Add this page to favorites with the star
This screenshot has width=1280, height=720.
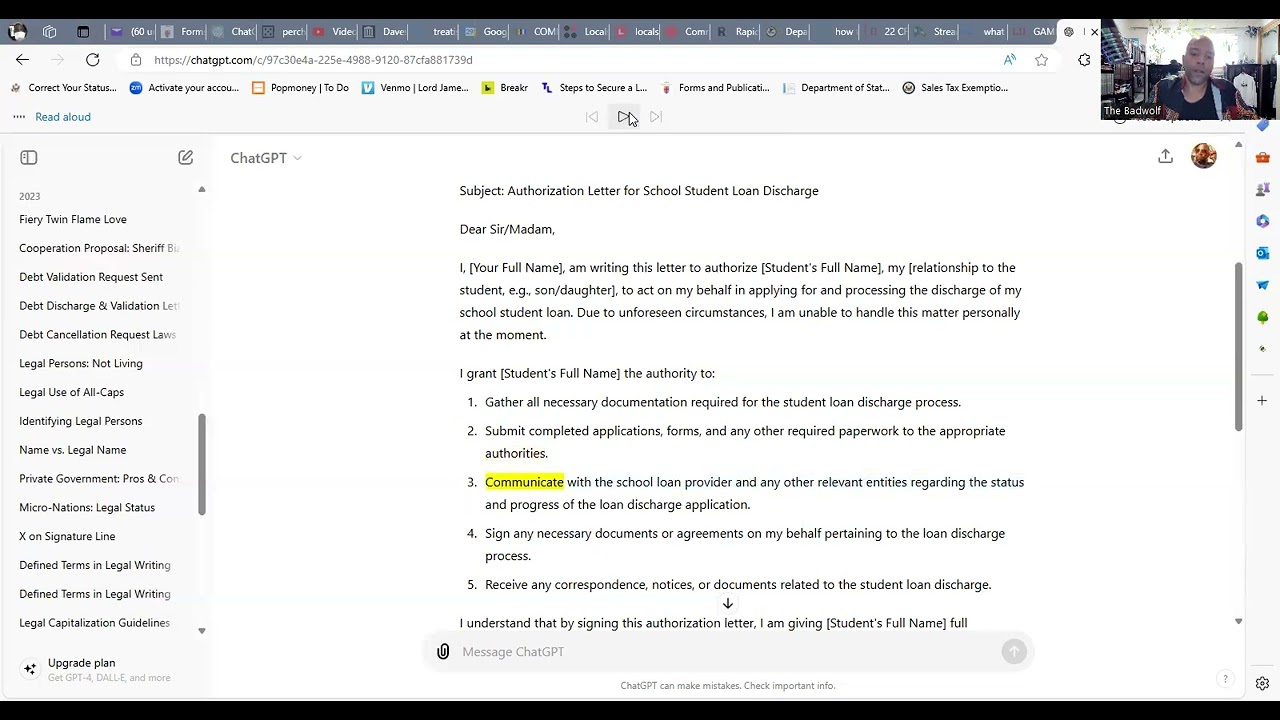(x=1042, y=60)
